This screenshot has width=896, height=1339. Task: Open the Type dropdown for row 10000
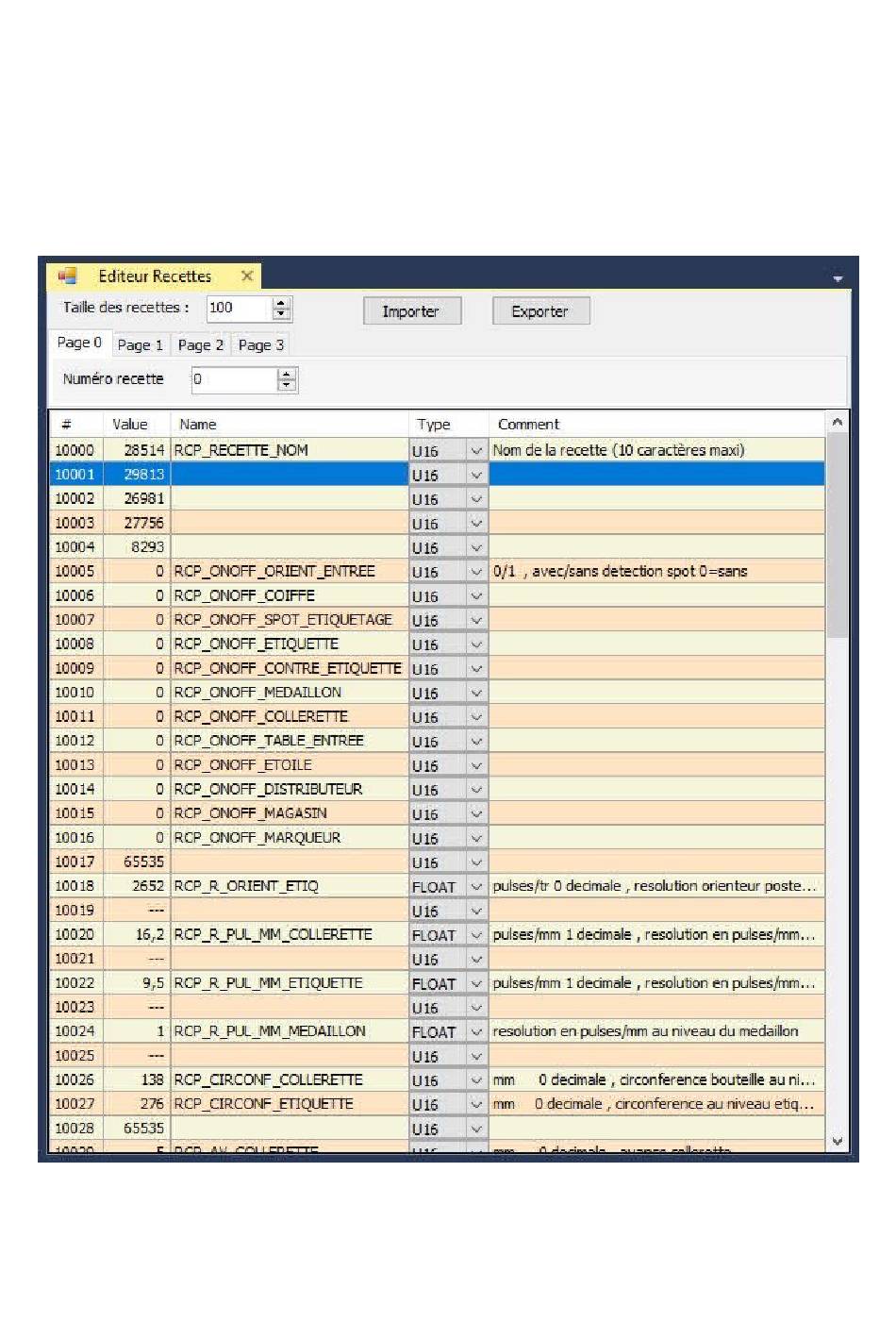click(x=476, y=451)
